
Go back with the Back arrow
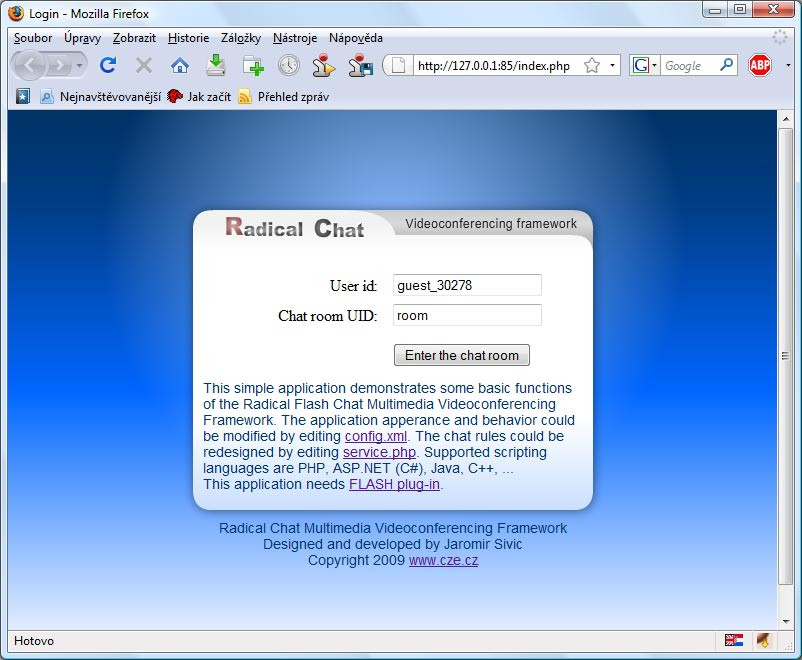(x=30, y=65)
